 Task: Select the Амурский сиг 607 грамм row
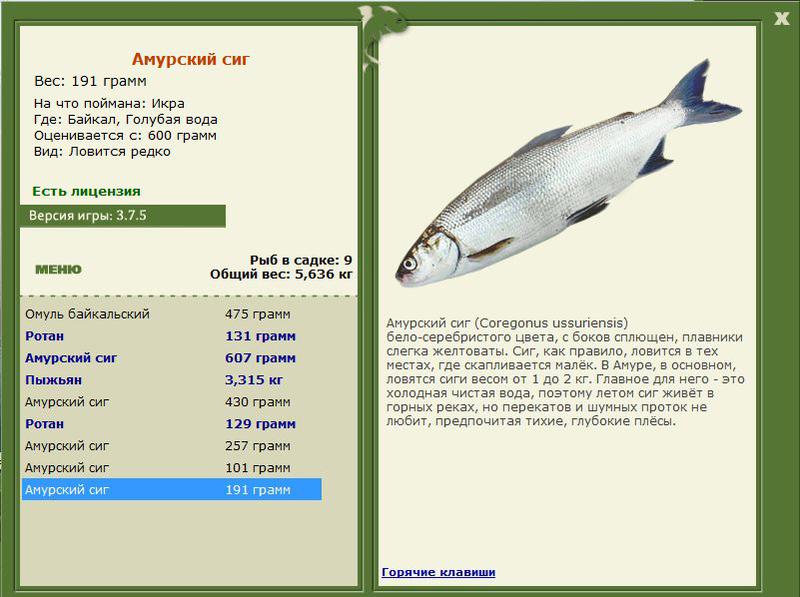(x=171, y=358)
